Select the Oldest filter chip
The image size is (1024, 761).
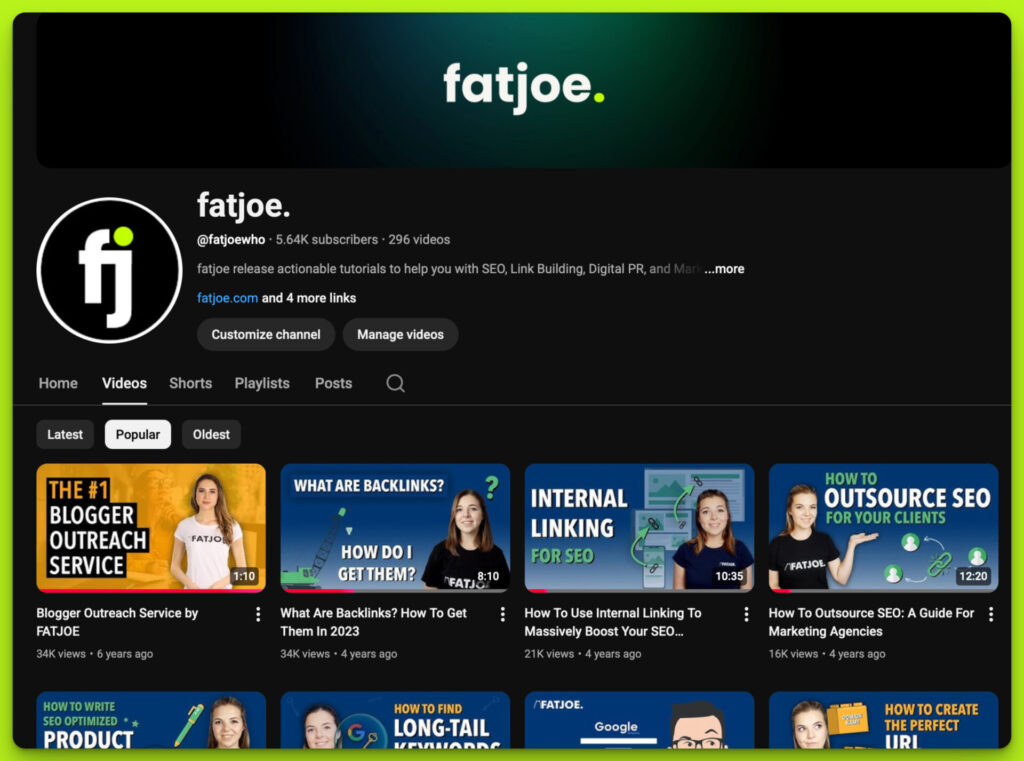[x=211, y=434]
